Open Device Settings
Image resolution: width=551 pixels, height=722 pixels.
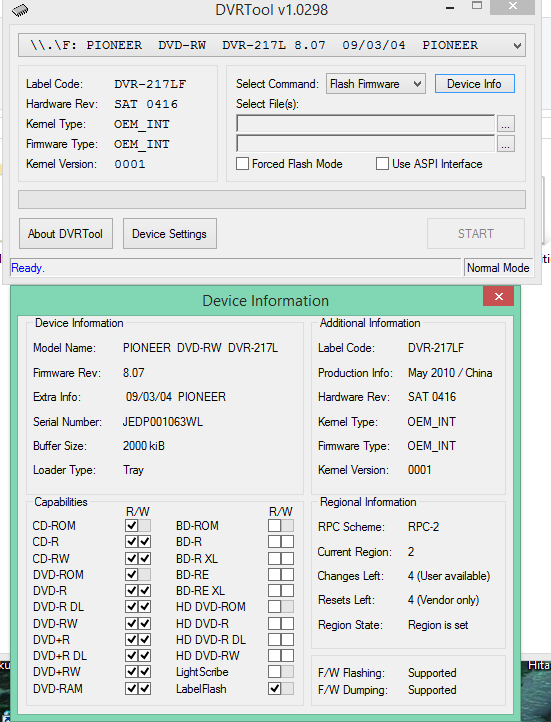pyautogui.click(x=169, y=233)
